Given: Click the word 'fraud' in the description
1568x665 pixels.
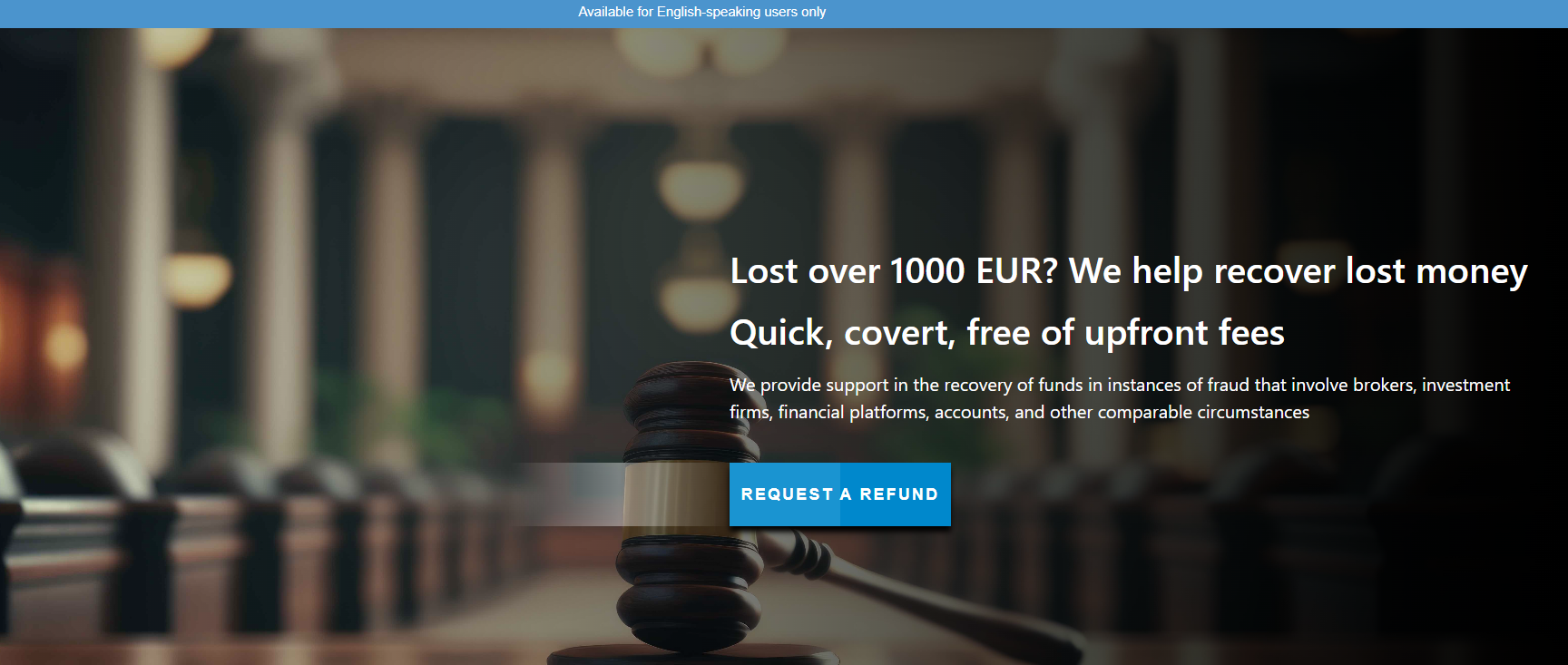Looking at the screenshot, I should (1228, 385).
